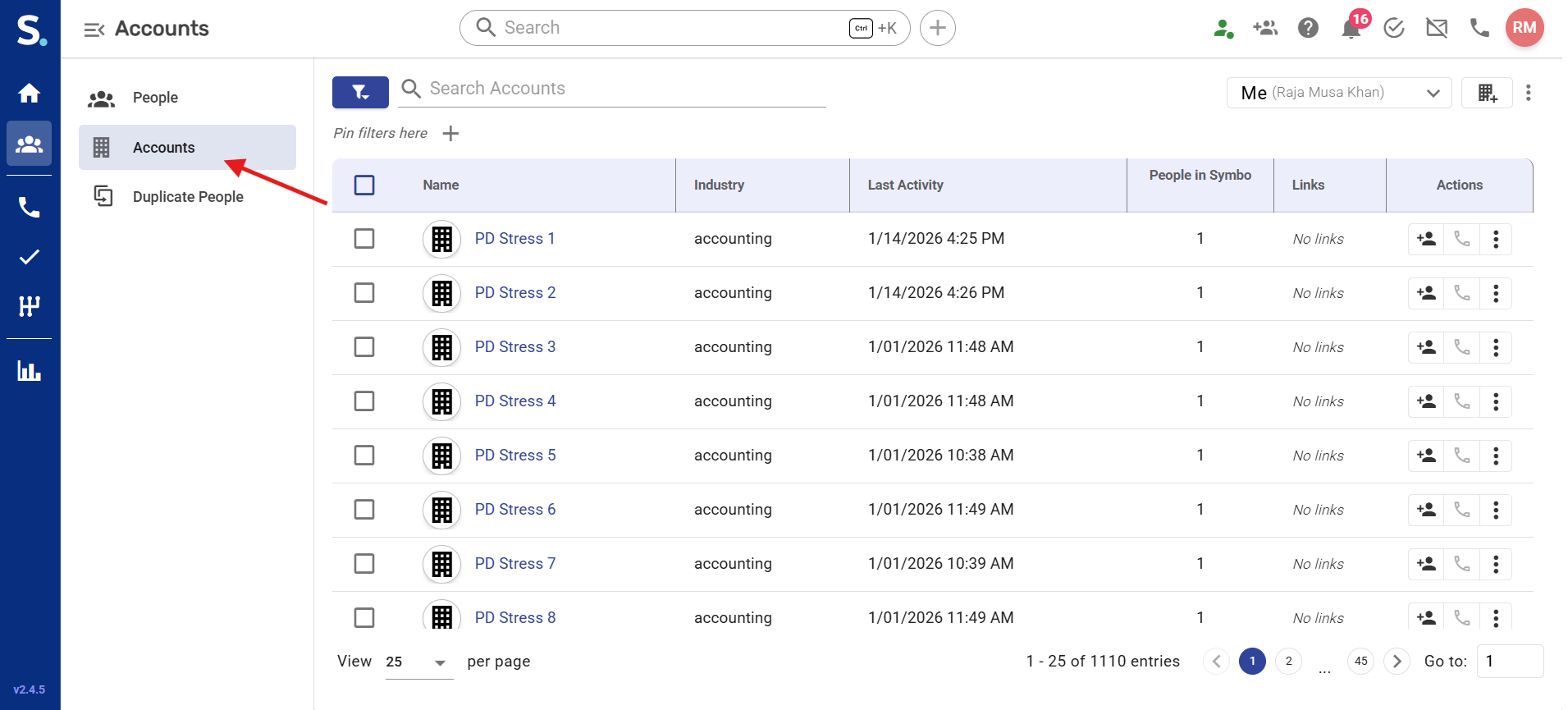Open Duplicate People menu item
Screen dimensions: 1568x710
point(188,197)
